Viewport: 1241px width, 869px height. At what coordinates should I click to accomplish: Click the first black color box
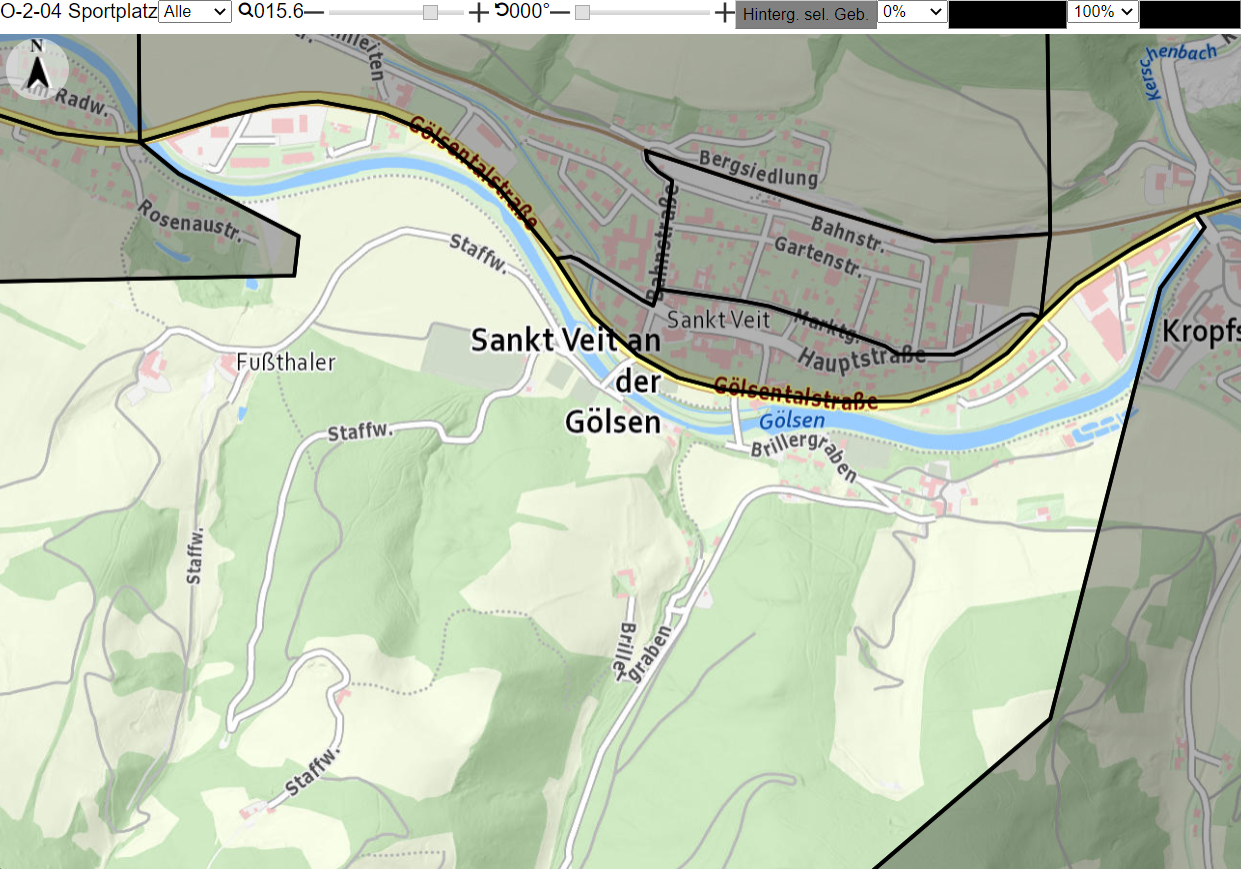coord(1007,14)
